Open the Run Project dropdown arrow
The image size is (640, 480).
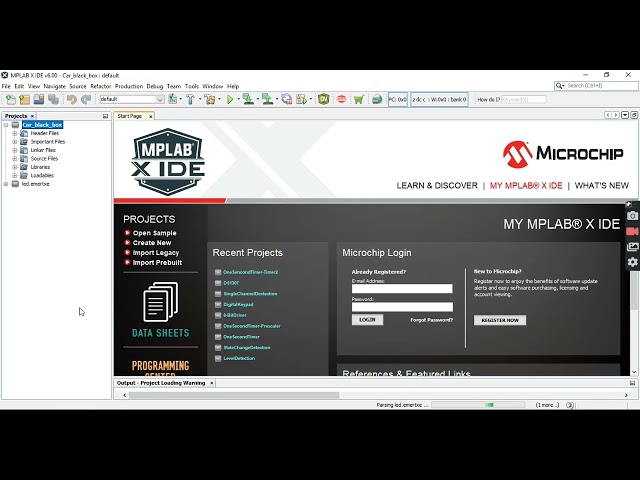click(238, 99)
